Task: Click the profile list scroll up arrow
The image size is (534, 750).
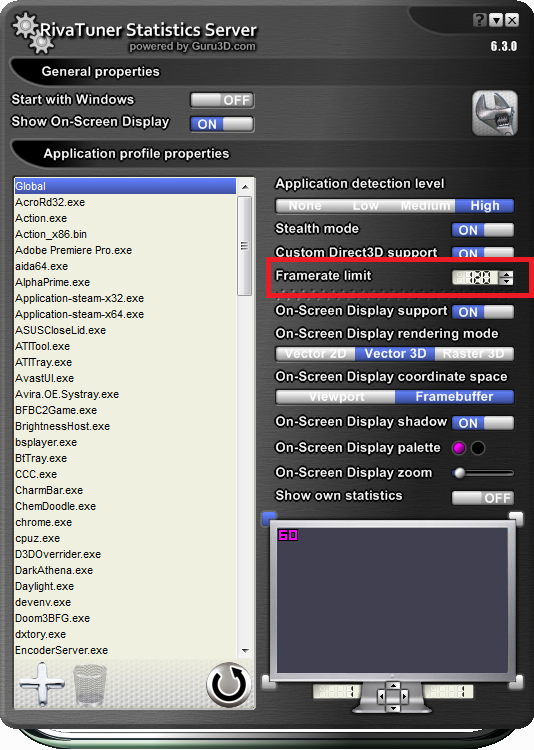Action: 245,187
